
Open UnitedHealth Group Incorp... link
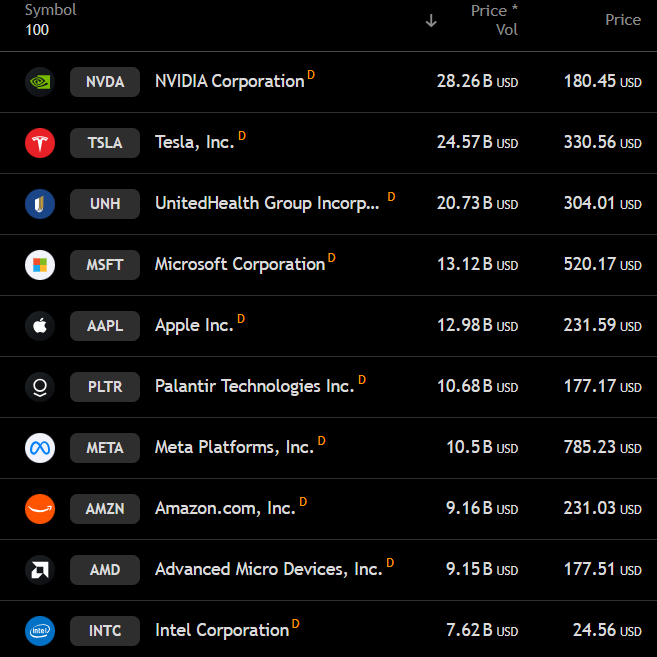(x=267, y=204)
